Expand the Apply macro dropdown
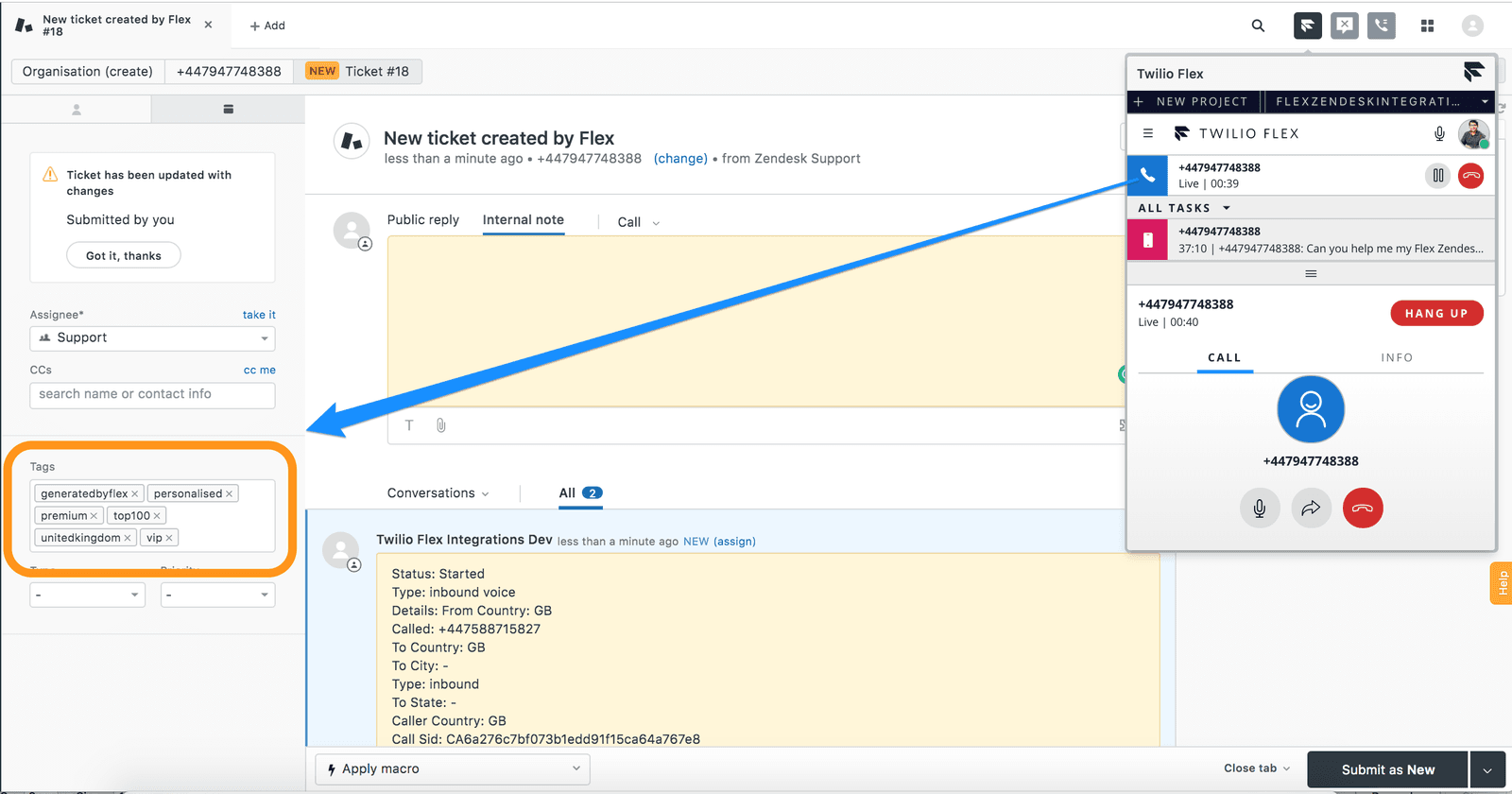The height and width of the screenshot is (794, 1512). pos(453,769)
